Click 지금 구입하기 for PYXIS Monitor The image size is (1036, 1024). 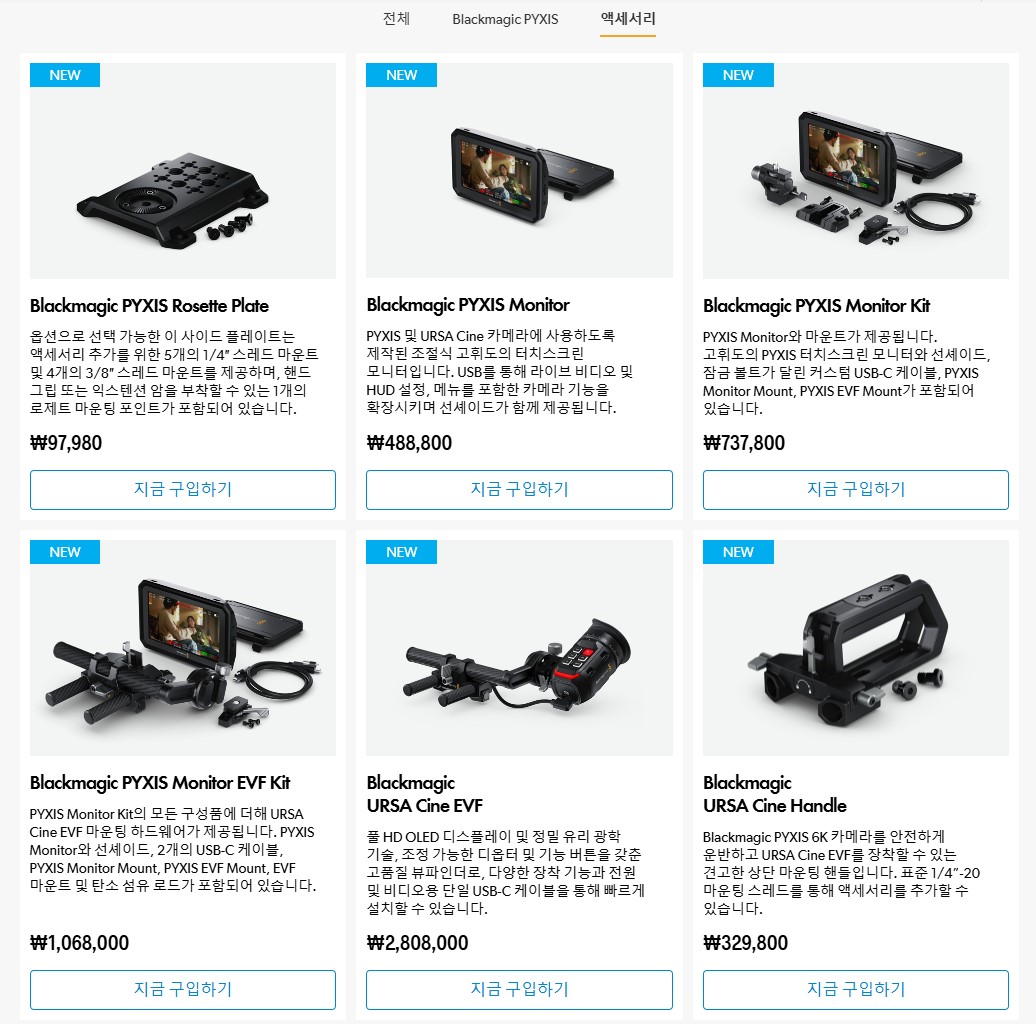click(x=519, y=490)
